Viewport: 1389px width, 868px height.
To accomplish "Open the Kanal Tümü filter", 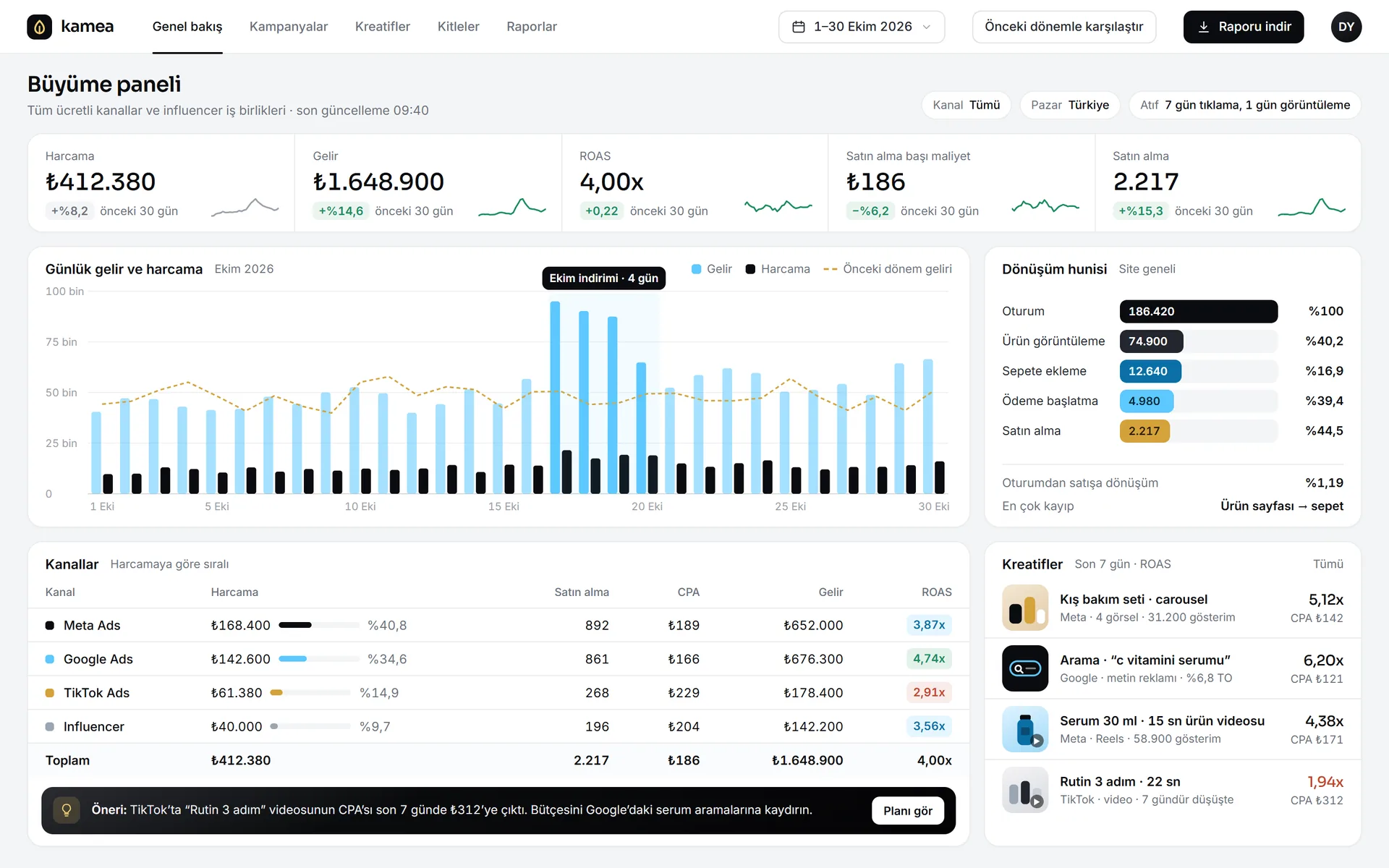I will (966, 105).
